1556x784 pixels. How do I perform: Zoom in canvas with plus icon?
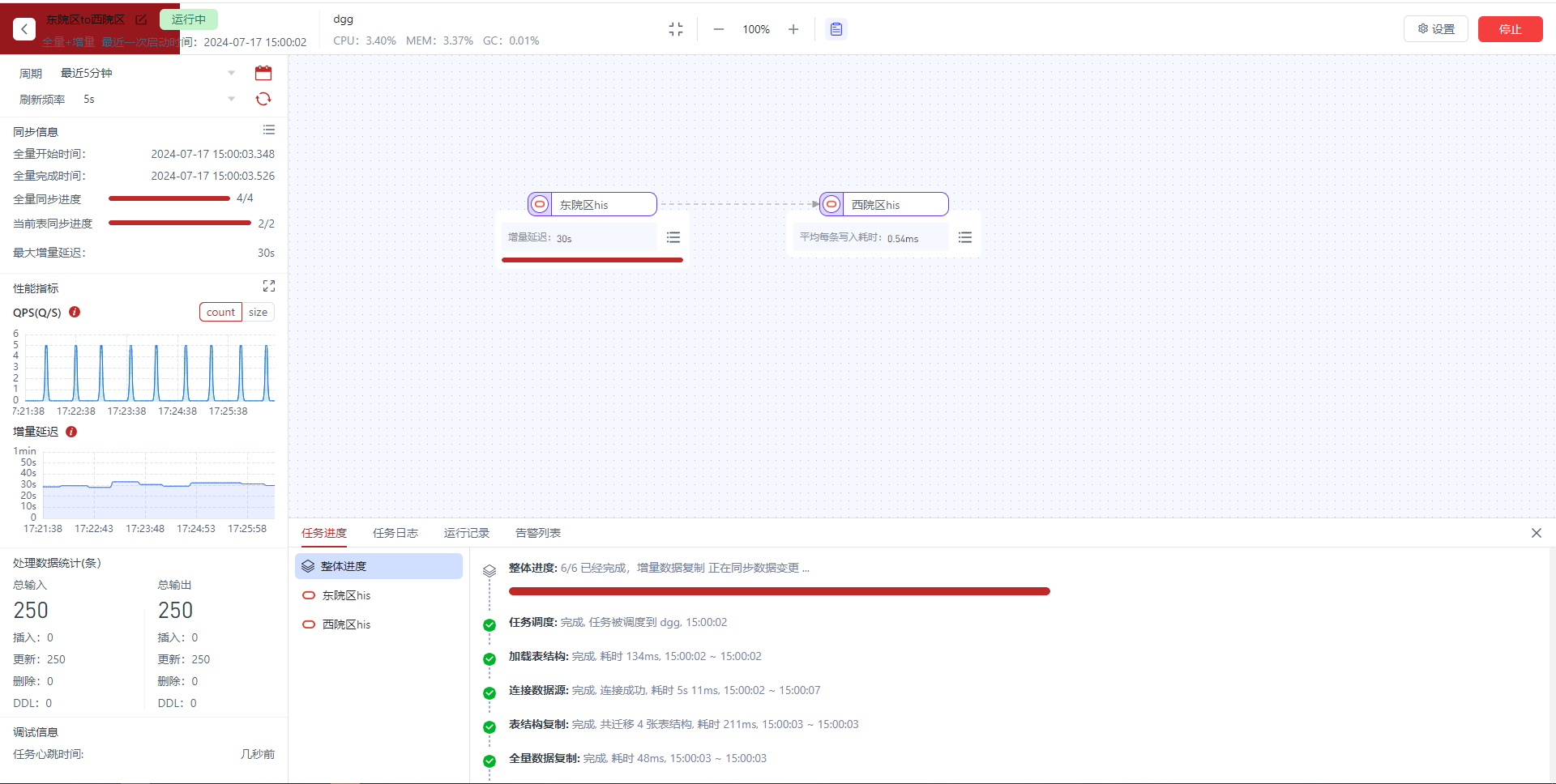[793, 29]
